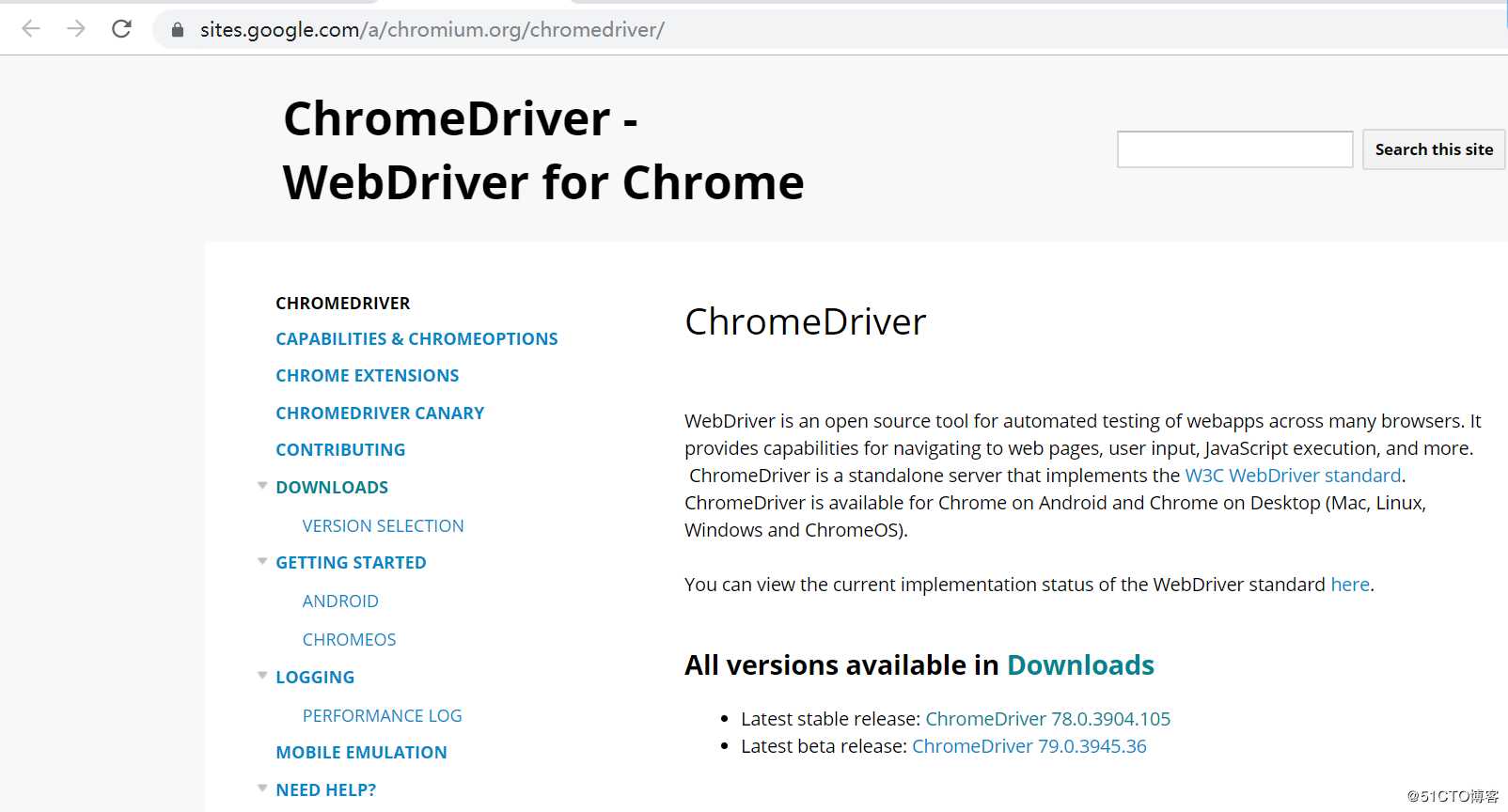This screenshot has width=1508, height=812.
Task: Collapse the Getting Started section triangle
Action: pyautogui.click(x=262, y=561)
